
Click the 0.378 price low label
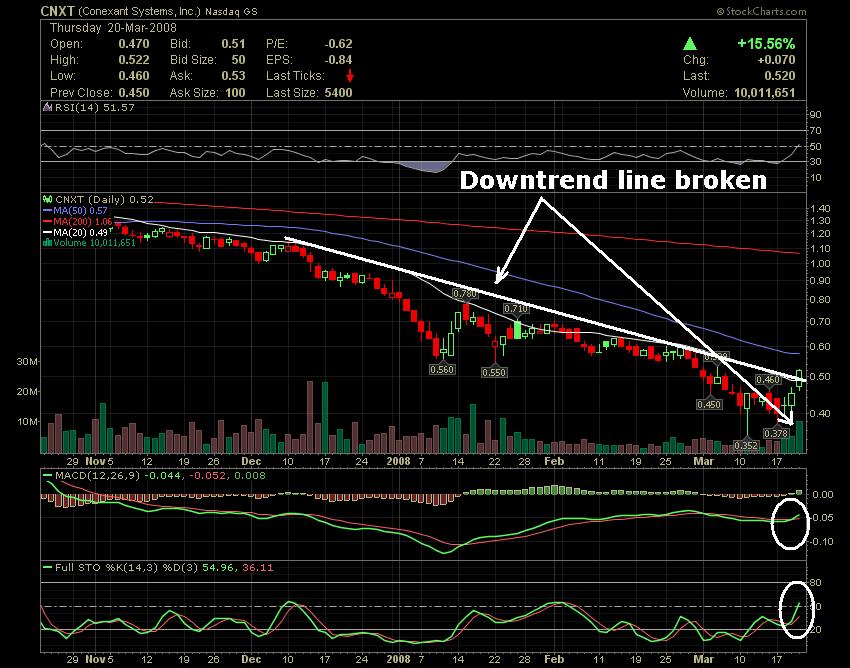coord(776,433)
